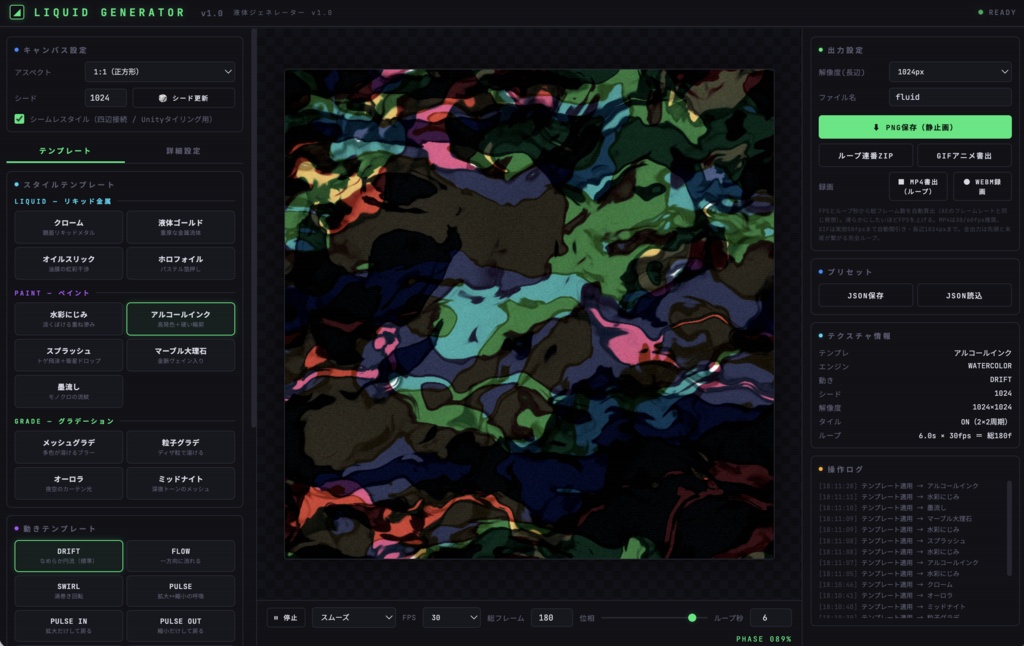This screenshot has height=646, width=1024.
Task: Stop playback with the 停止 button
Action: coord(286,617)
